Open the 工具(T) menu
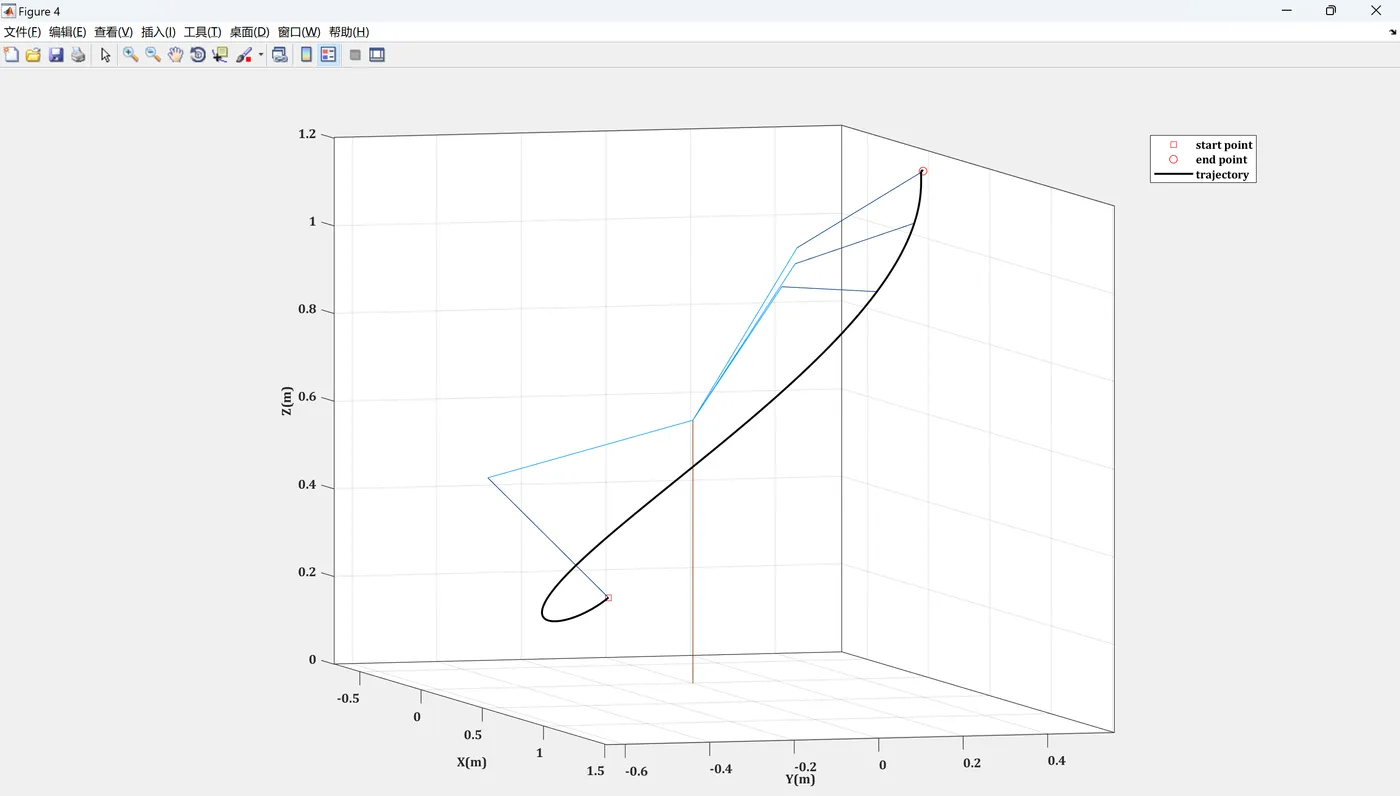The height and width of the screenshot is (796, 1400). click(x=202, y=32)
